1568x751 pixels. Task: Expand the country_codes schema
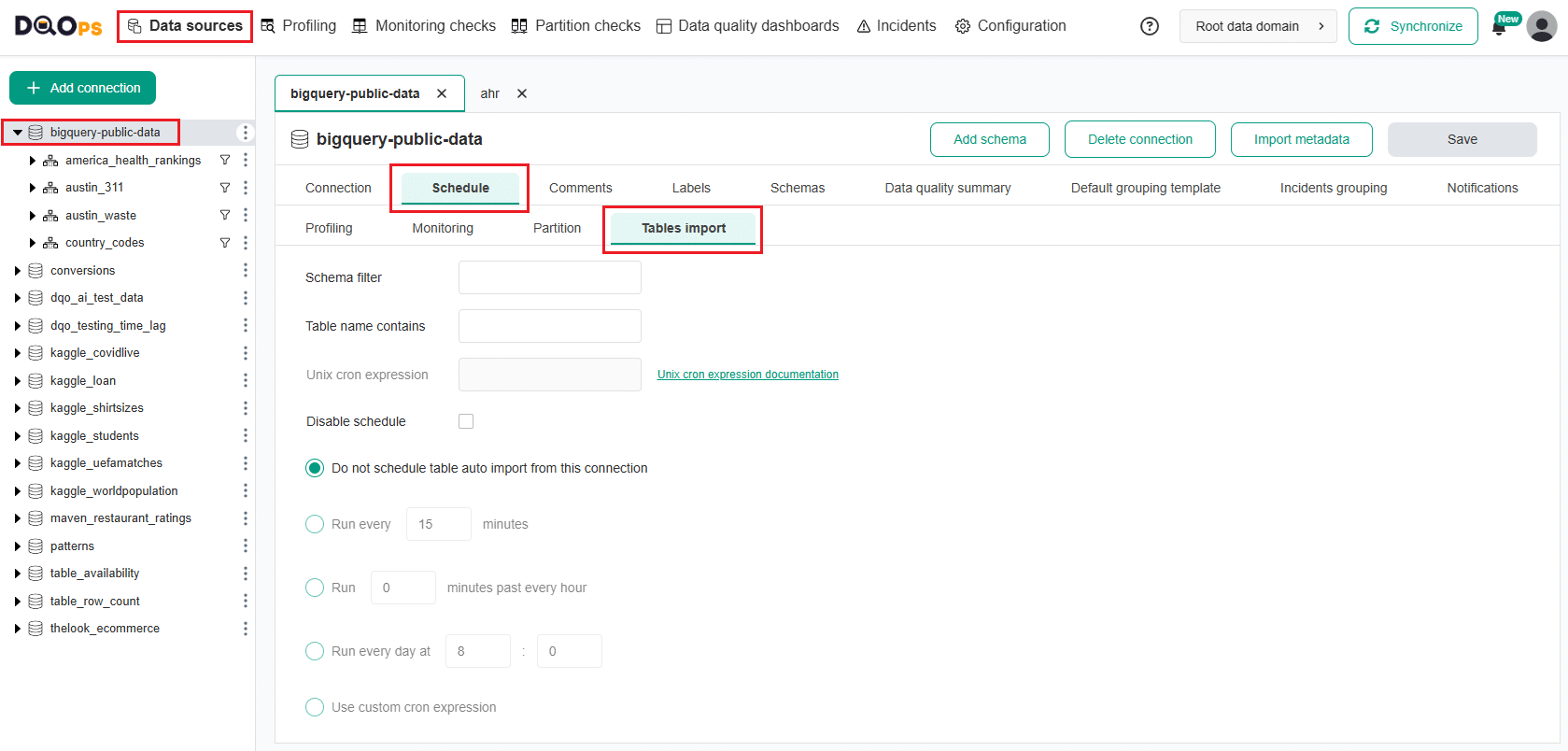33,243
